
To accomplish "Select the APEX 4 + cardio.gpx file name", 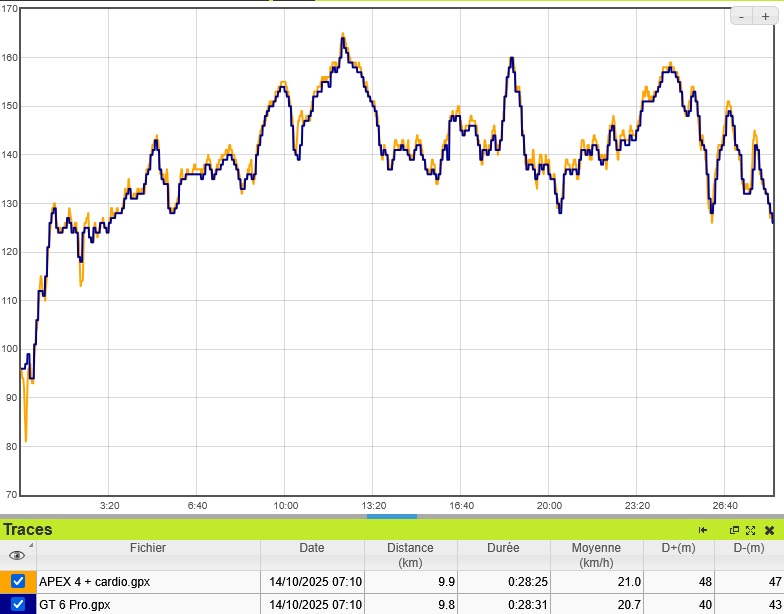I will pos(94,581).
